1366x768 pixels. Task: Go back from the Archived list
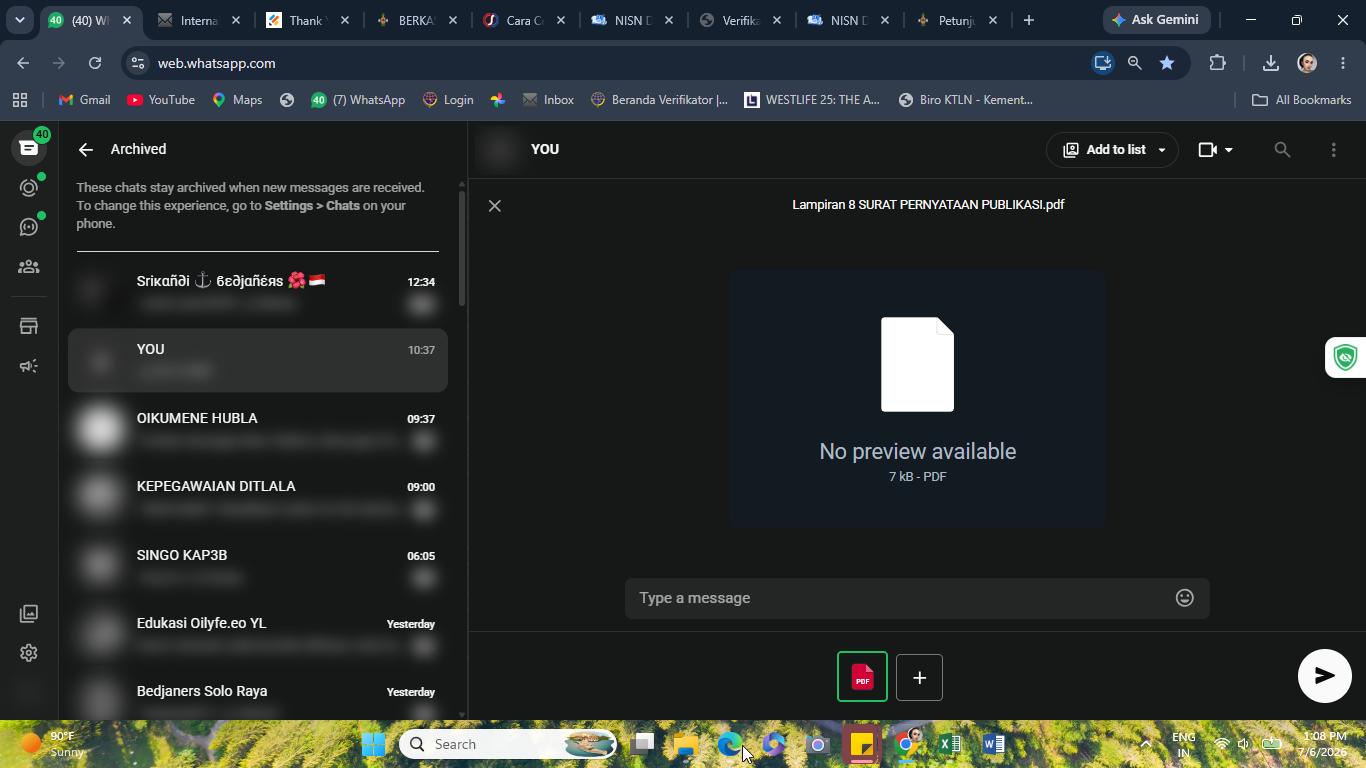(x=86, y=150)
